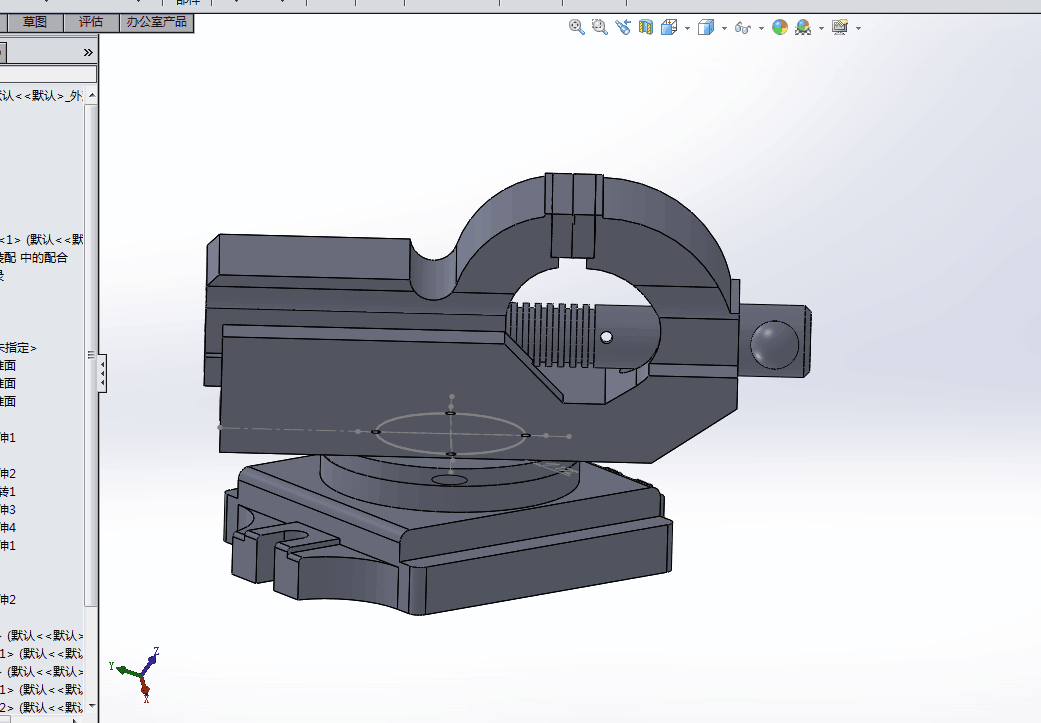Select the '中的配合' tree row
The image size is (1041, 723).
click(34, 258)
